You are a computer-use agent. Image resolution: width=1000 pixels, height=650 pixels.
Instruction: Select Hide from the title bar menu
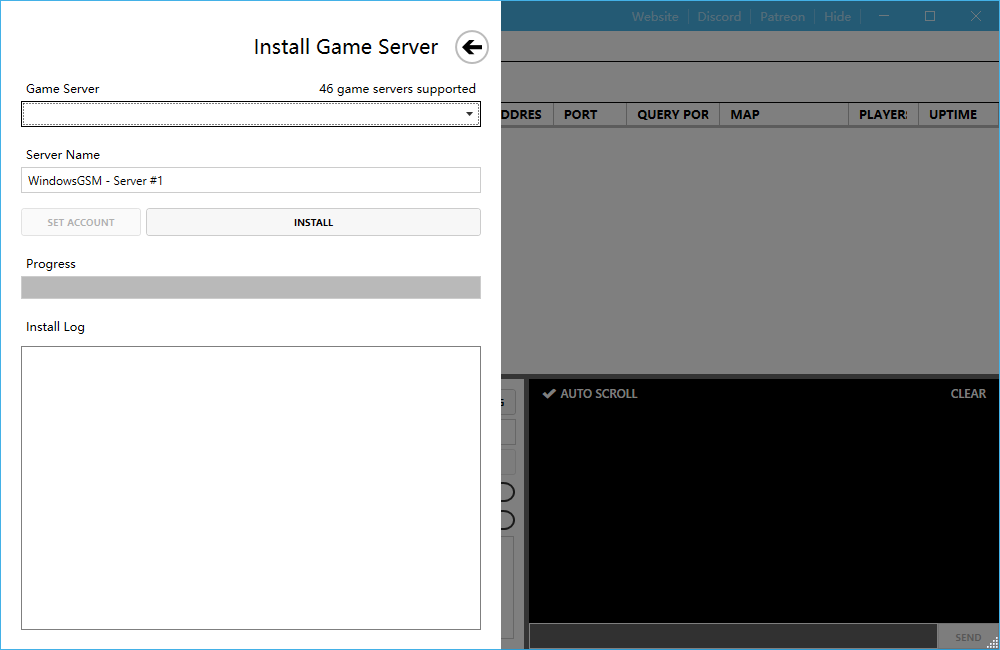[837, 16]
